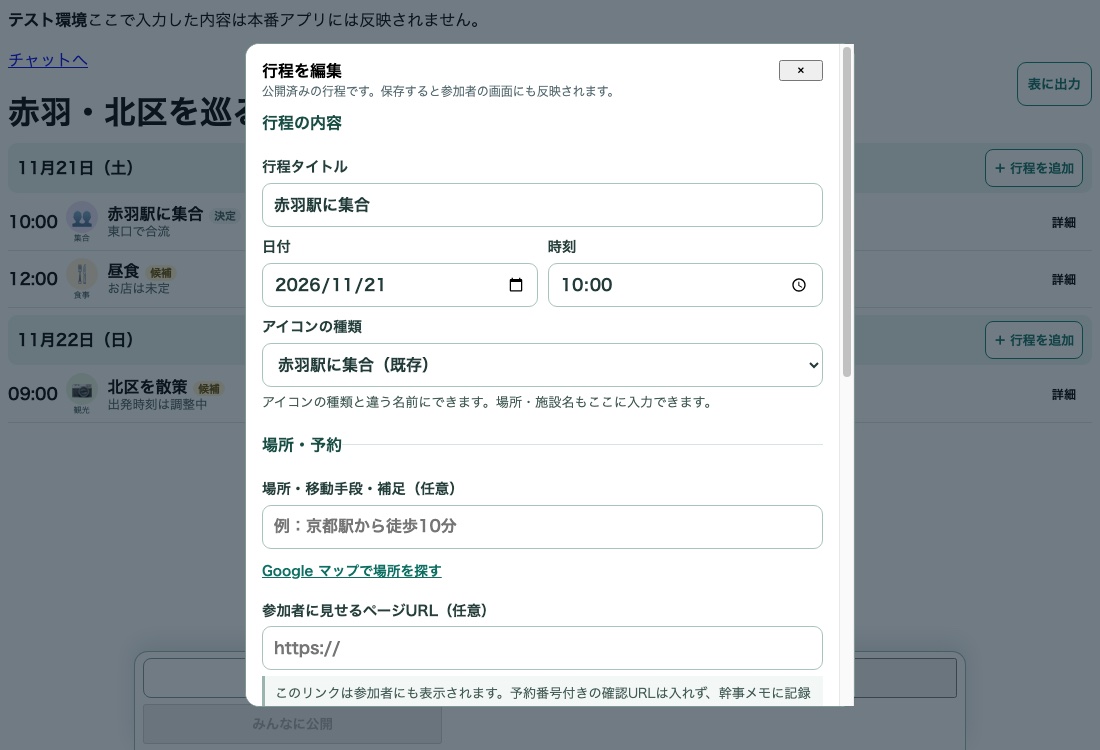Add an itinerary item to 11月22日
This screenshot has width=1100, height=750.
point(1033,340)
